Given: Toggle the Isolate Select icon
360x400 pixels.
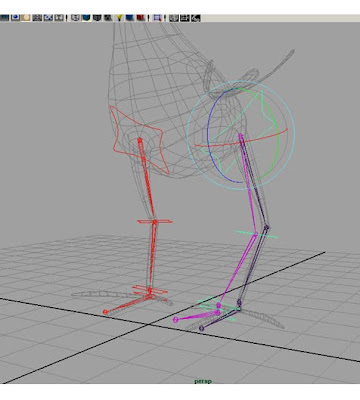Looking at the screenshot, I should 157,18.
